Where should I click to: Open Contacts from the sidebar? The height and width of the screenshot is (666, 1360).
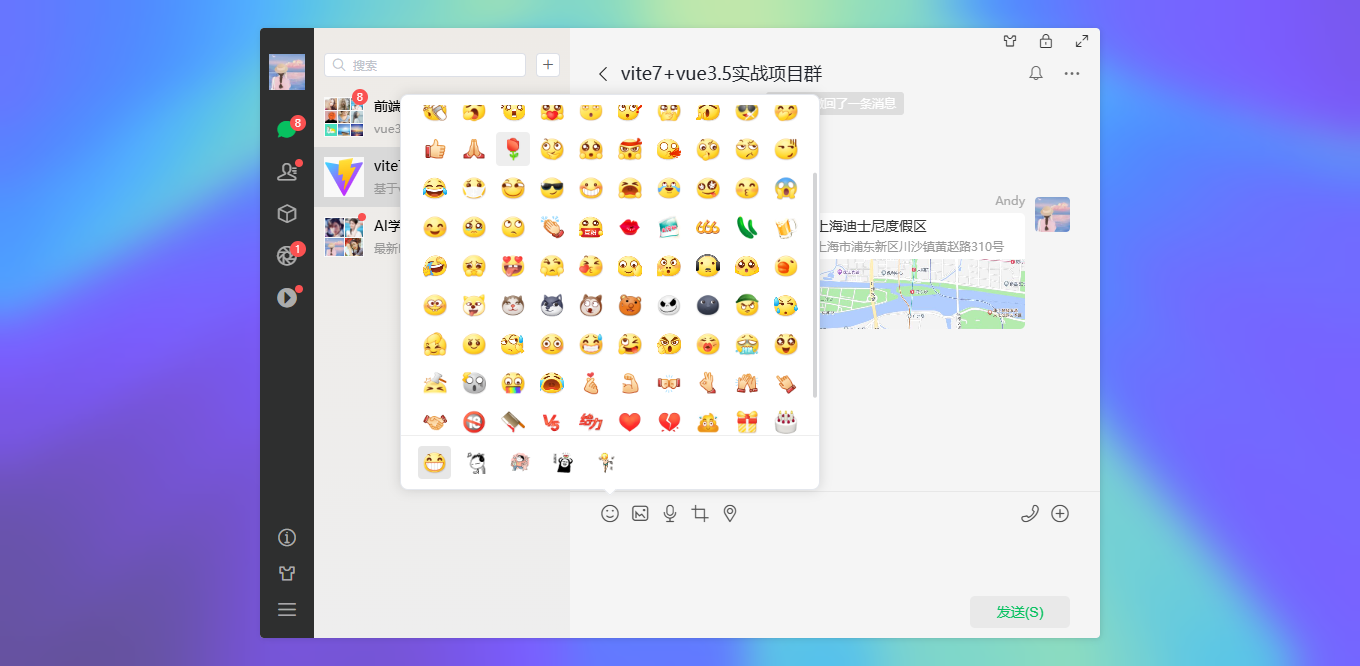click(287, 171)
